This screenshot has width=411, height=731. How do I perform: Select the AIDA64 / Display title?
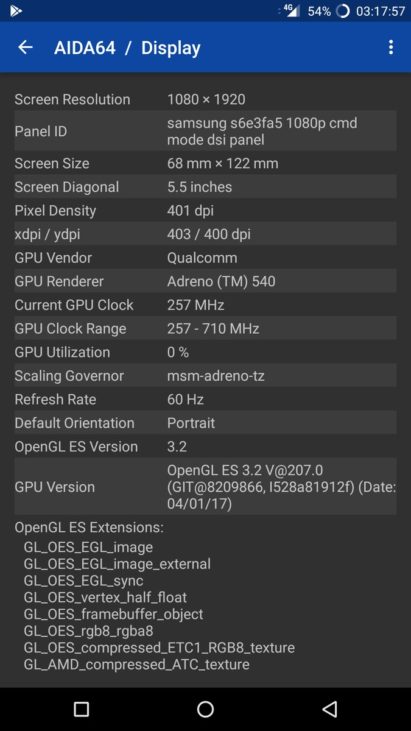[x=127, y=48]
